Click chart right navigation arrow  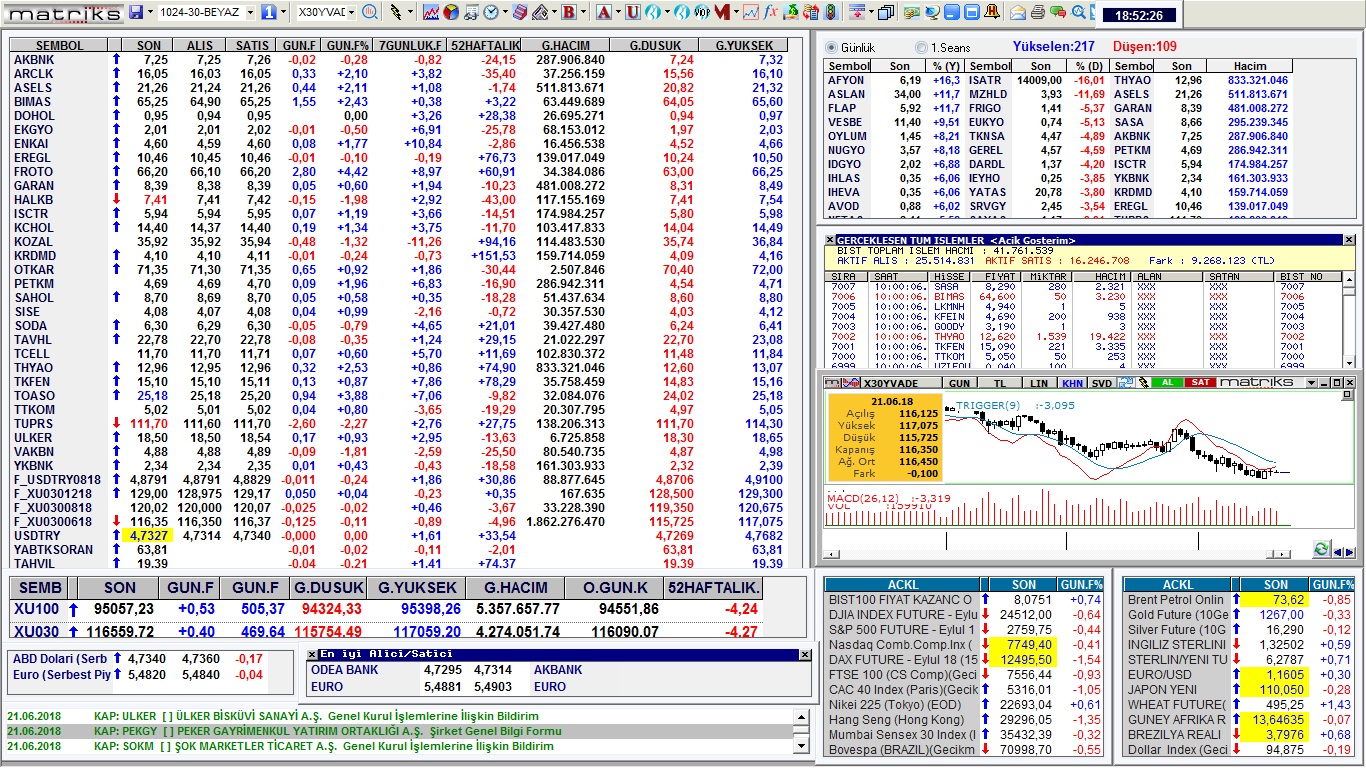(x=1349, y=552)
